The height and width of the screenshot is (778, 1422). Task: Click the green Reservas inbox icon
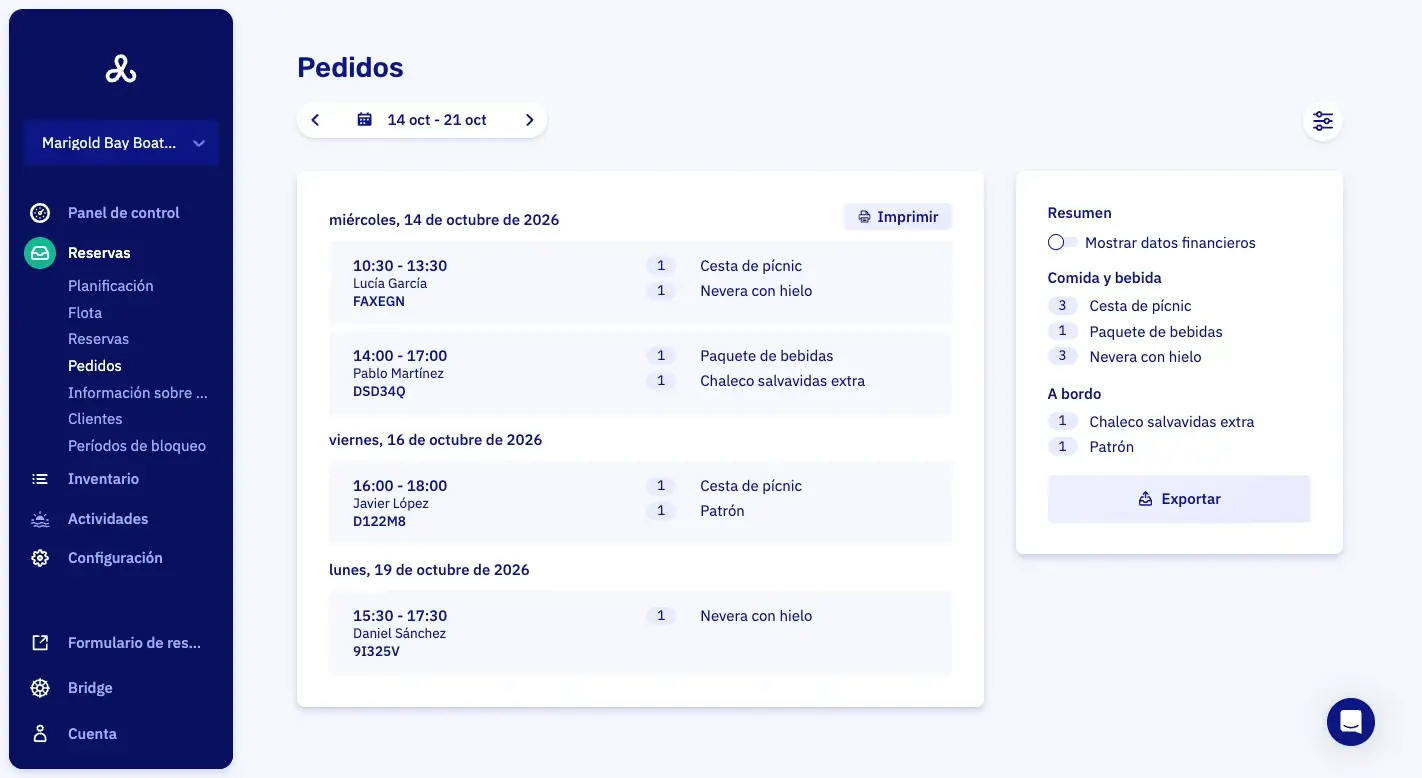click(x=40, y=253)
